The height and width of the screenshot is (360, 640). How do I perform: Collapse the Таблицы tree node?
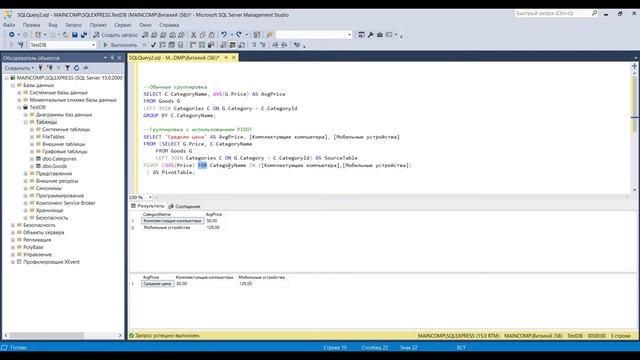pyautogui.click(x=25, y=122)
